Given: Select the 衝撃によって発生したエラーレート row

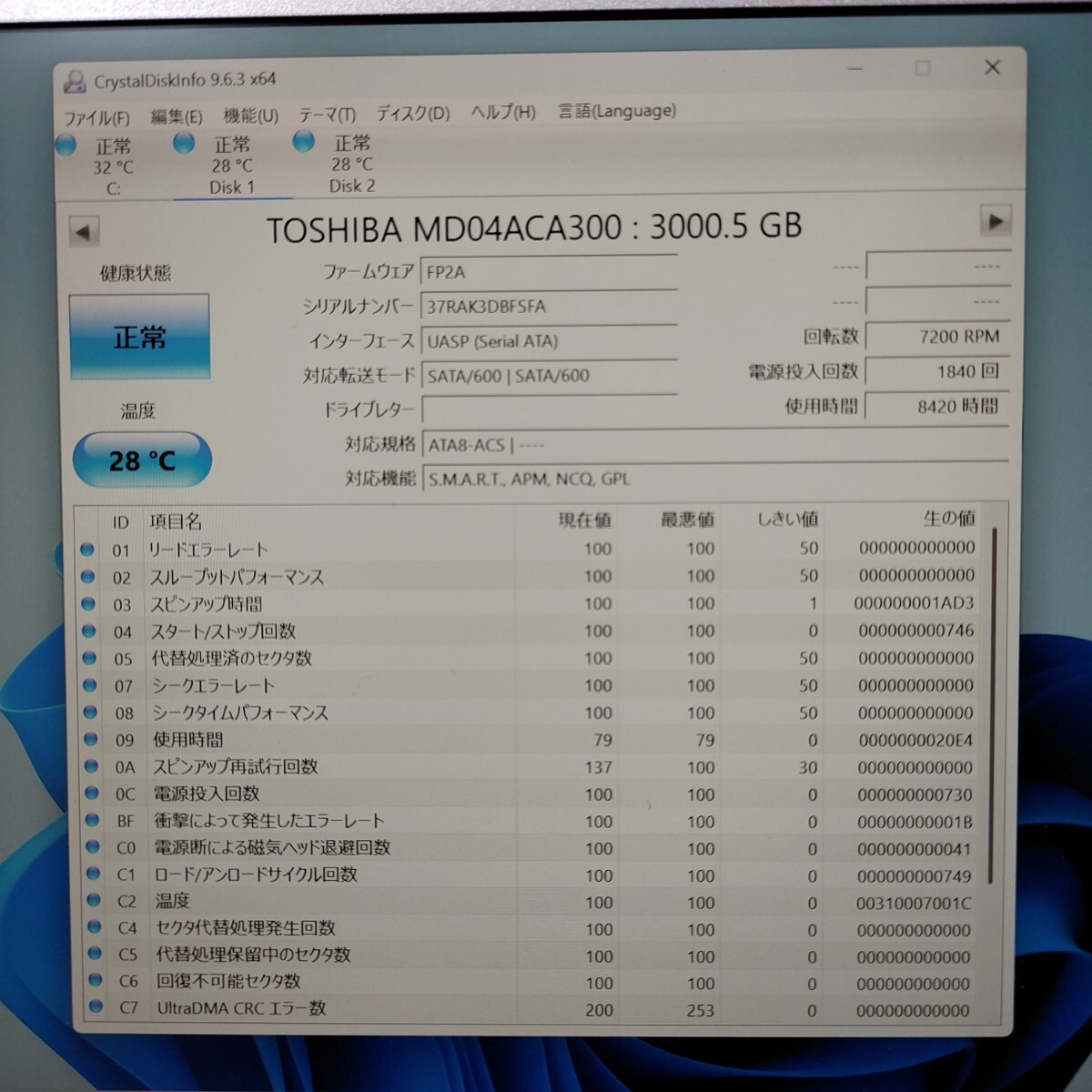Looking at the screenshot, I should (532, 821).
